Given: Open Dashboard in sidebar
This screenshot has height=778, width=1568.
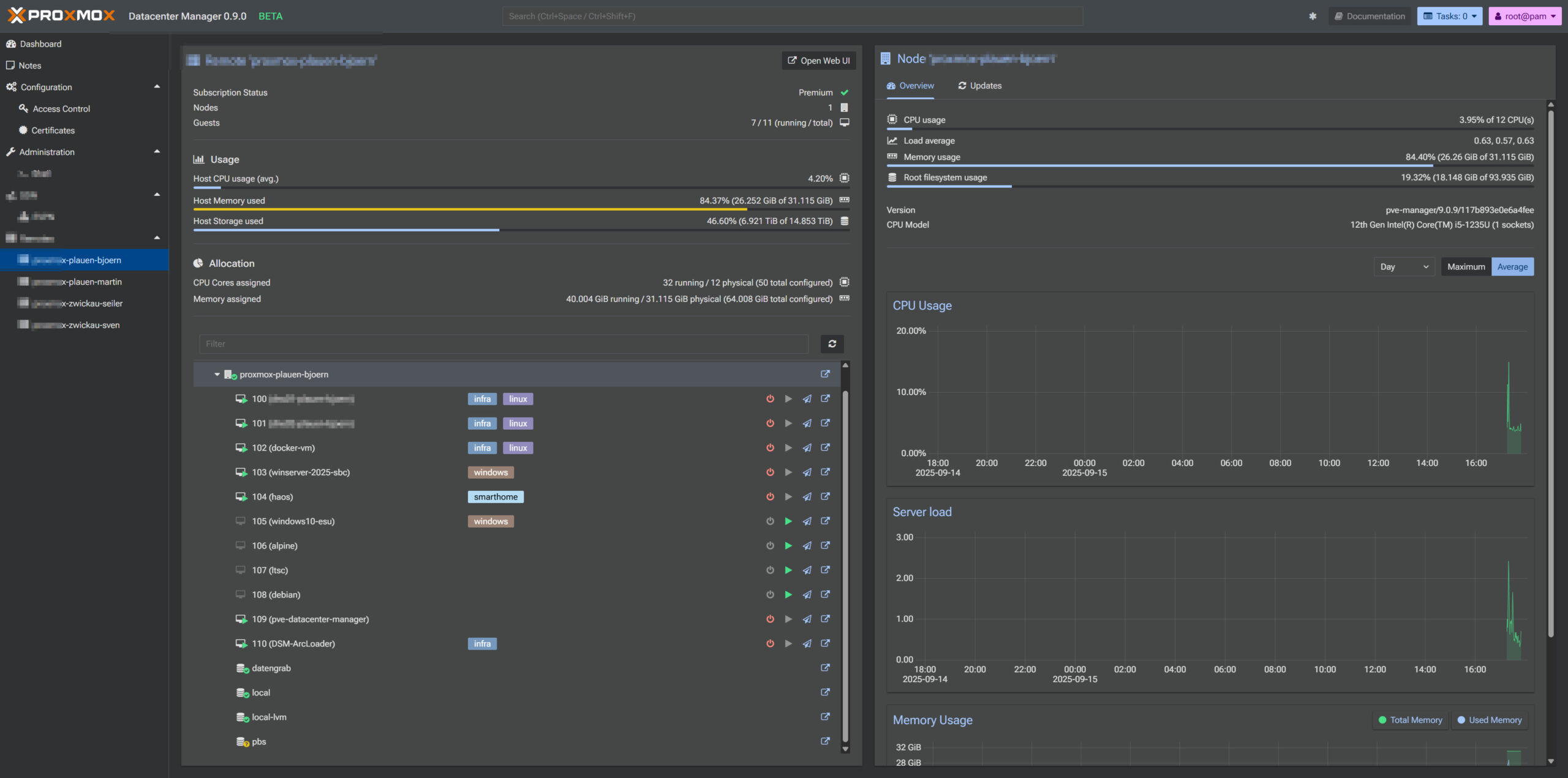Looking at the screenshot, I should (84, 44).
